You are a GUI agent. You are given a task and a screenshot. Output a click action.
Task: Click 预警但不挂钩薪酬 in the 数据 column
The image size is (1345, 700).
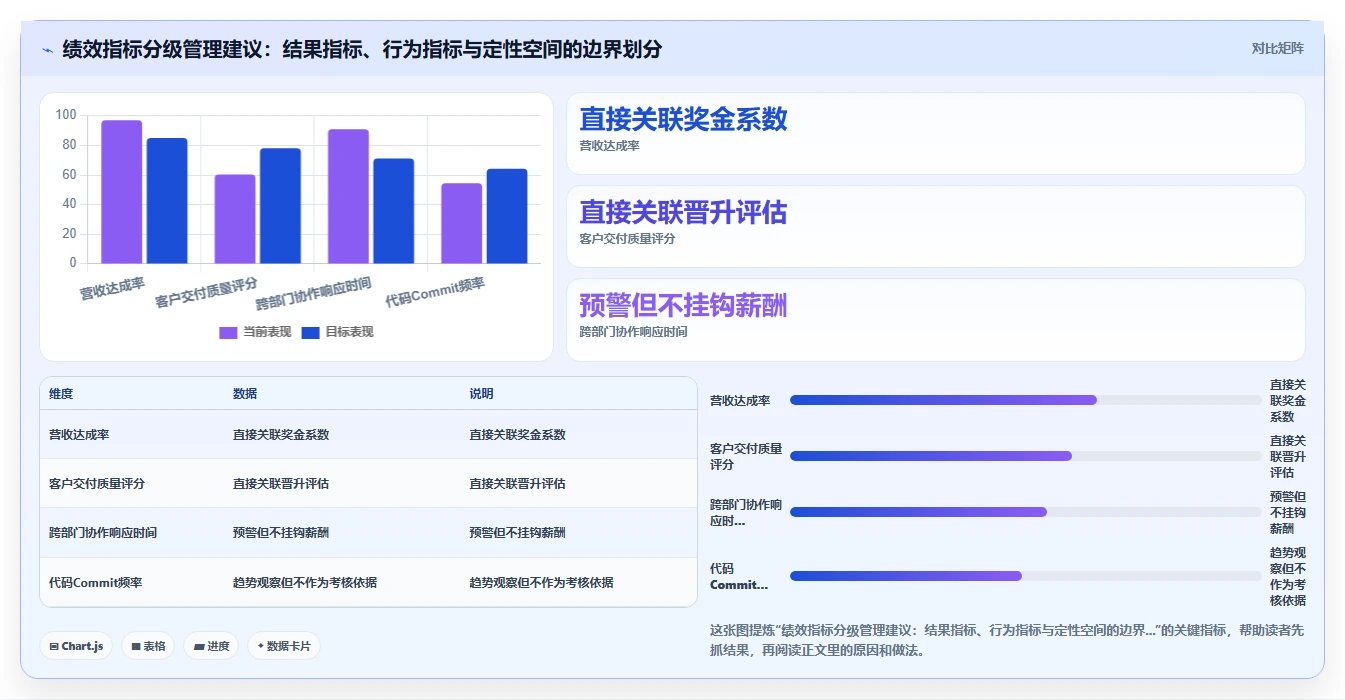[281, 533]
